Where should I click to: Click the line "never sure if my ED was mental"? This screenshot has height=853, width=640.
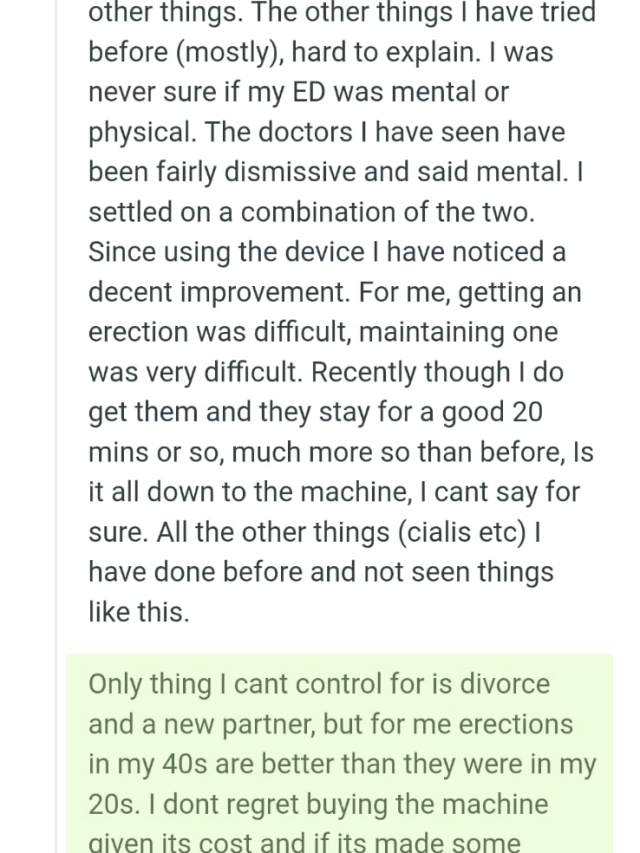click(x=298, y=92)
